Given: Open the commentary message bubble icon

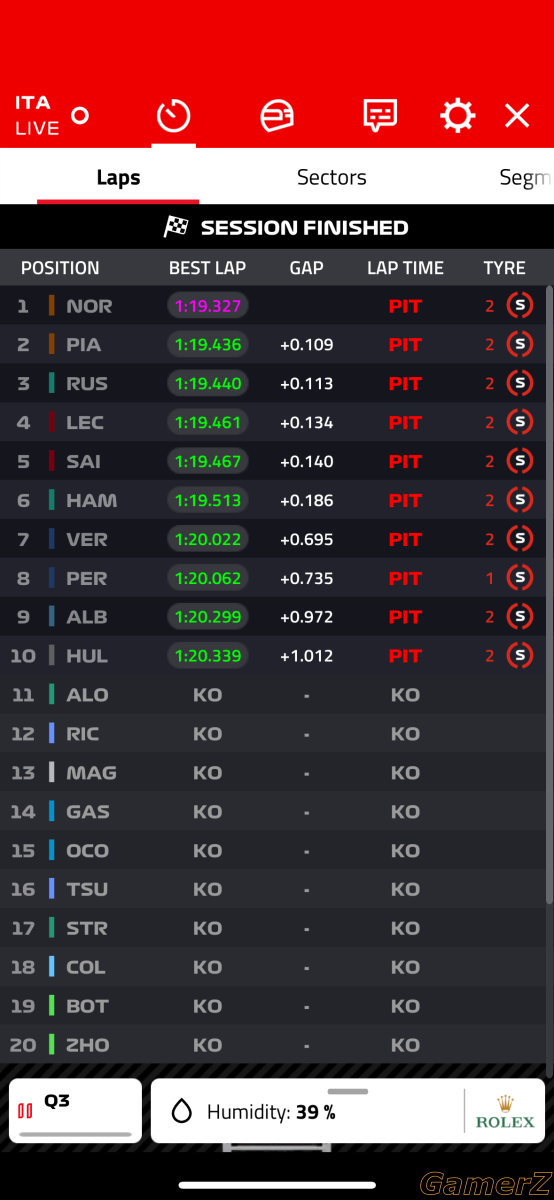Looking at the screenshot, I should pyautogui.click(x=380, y=116).
